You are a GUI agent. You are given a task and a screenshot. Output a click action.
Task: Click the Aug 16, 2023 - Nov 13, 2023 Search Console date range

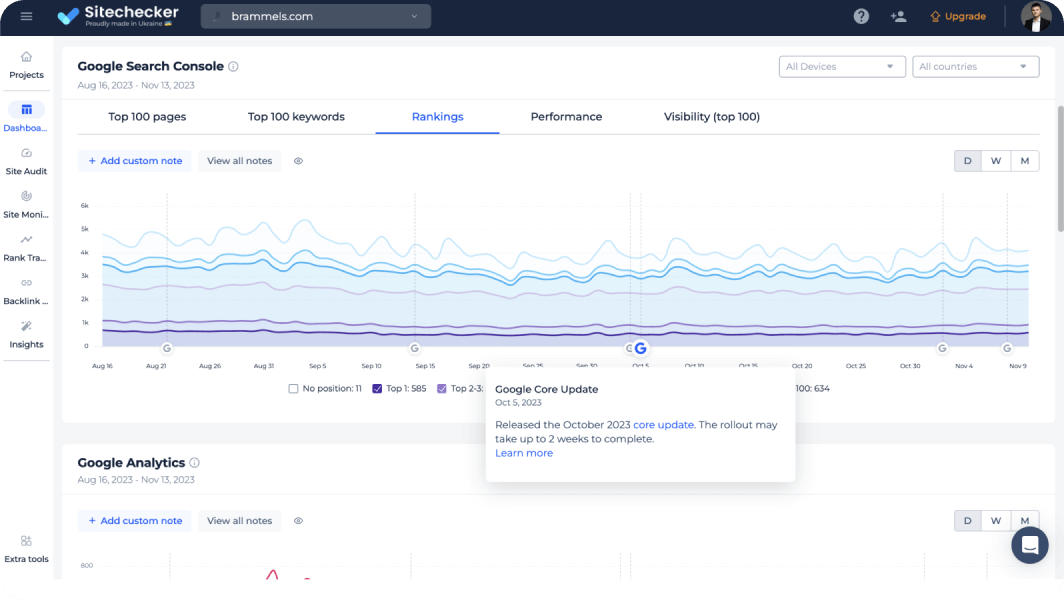[136, 86]
